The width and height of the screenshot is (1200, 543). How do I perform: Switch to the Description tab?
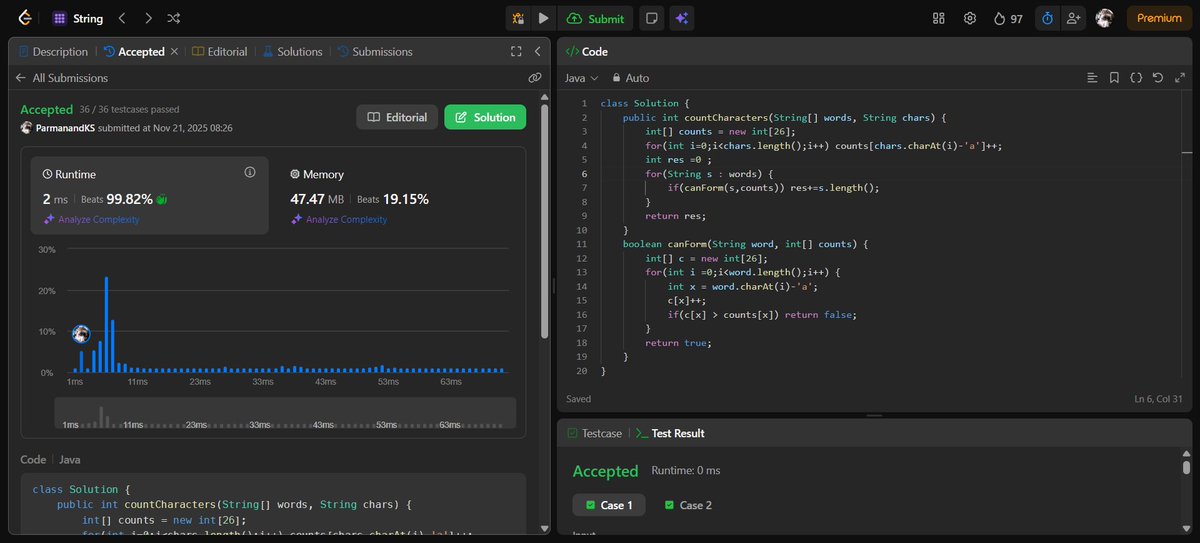(52, 51)
